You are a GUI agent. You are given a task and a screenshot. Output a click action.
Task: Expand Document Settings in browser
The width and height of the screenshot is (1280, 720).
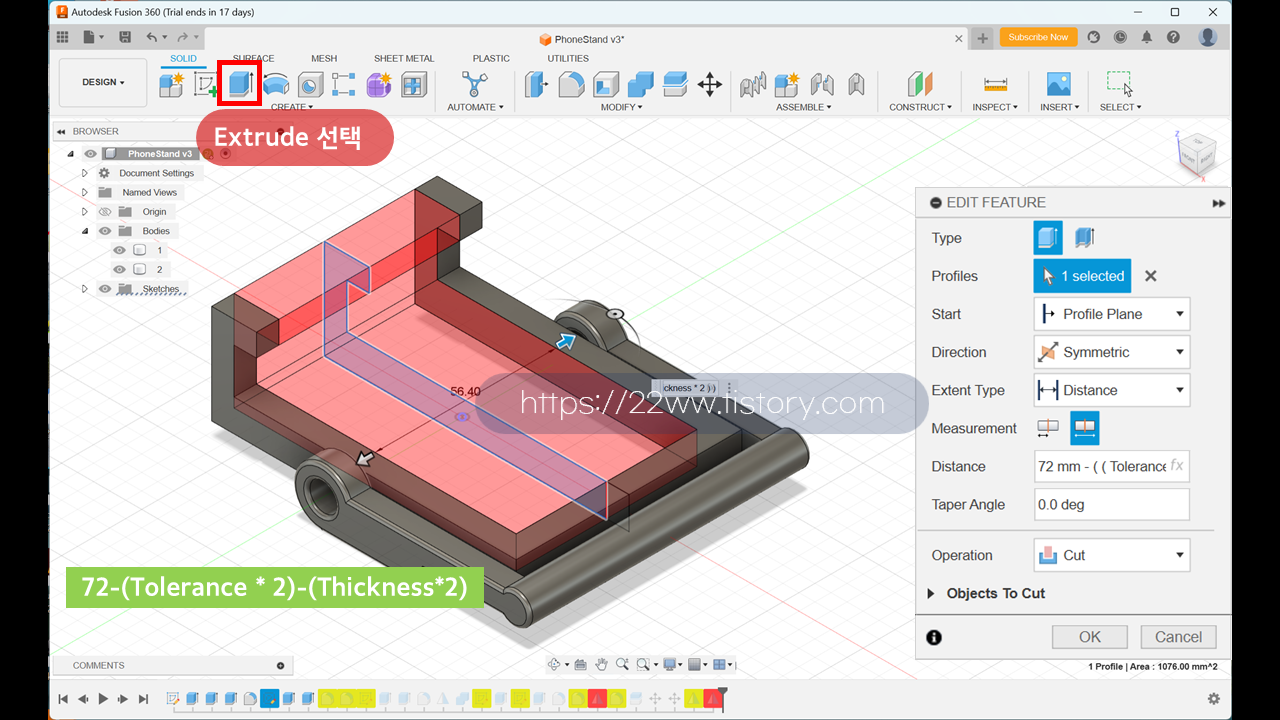(85, 173)
